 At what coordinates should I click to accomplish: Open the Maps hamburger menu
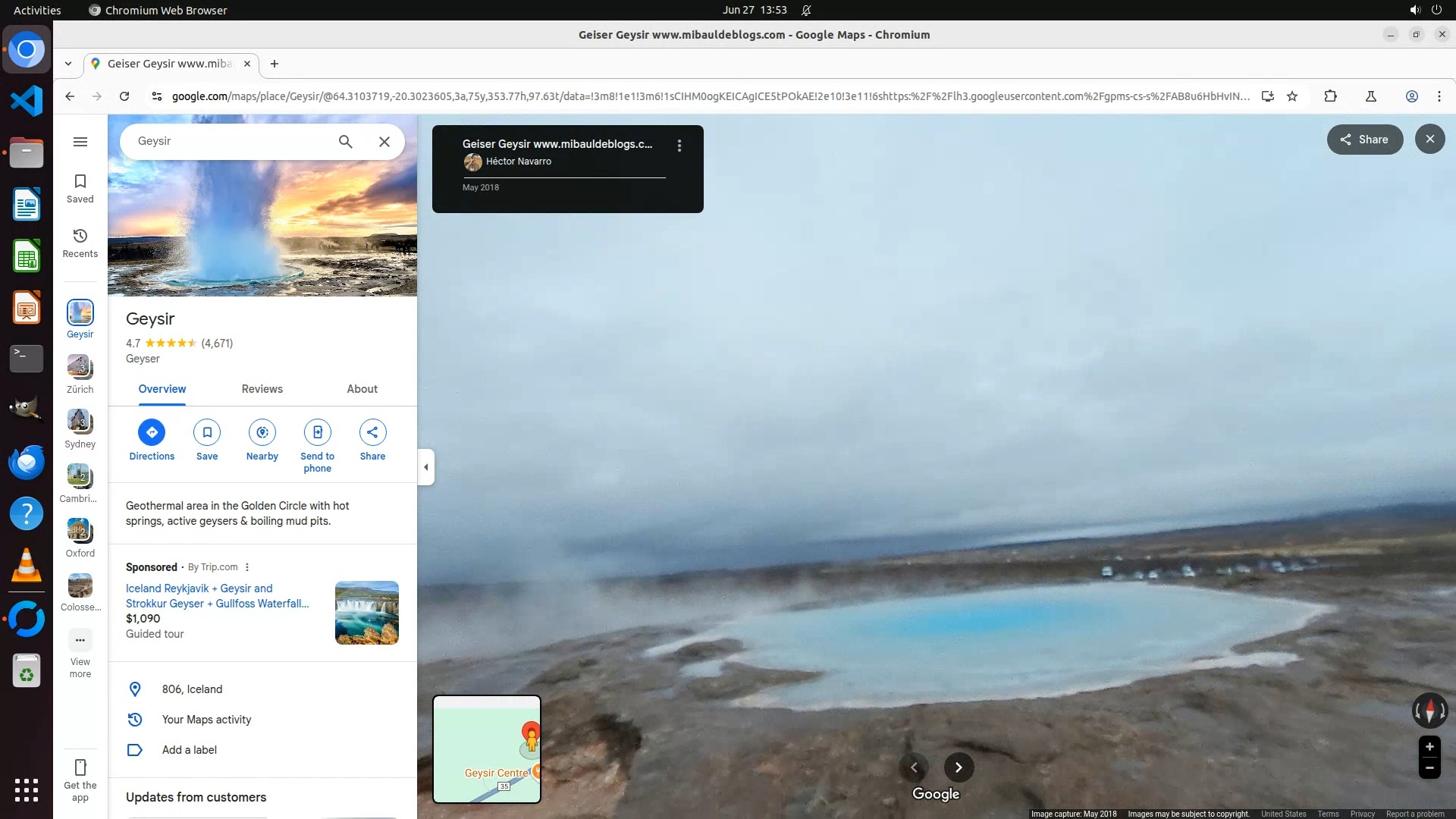[x=80, y=142]
